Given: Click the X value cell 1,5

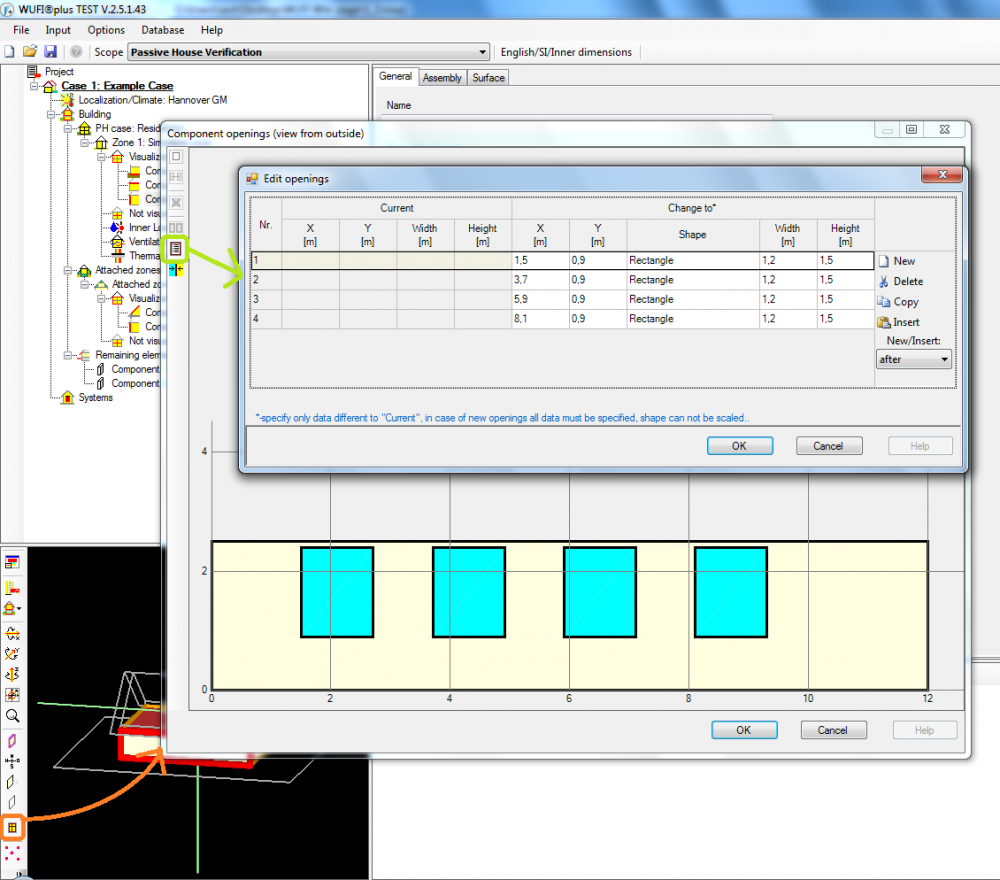Looking at the screenshot, I should [x=540, y=261].
